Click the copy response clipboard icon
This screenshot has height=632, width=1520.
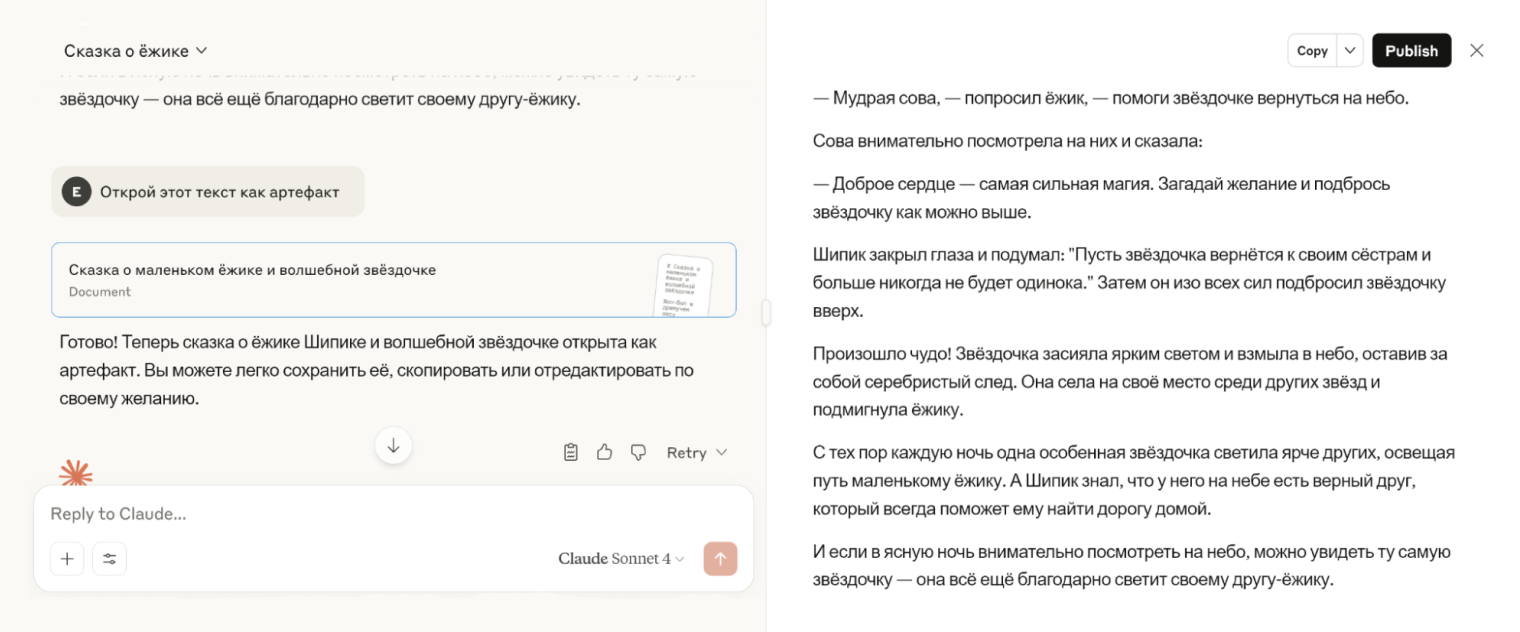(x=570, y=452)
